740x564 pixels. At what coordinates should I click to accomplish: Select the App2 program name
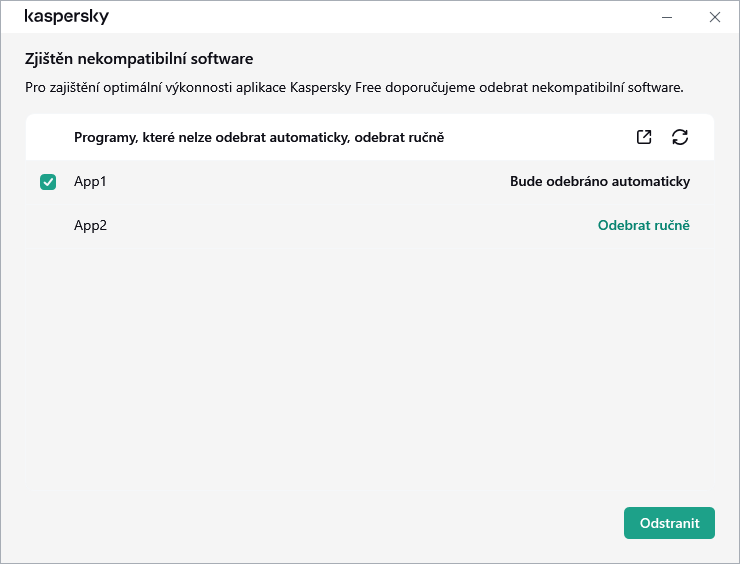coord(90,225)
